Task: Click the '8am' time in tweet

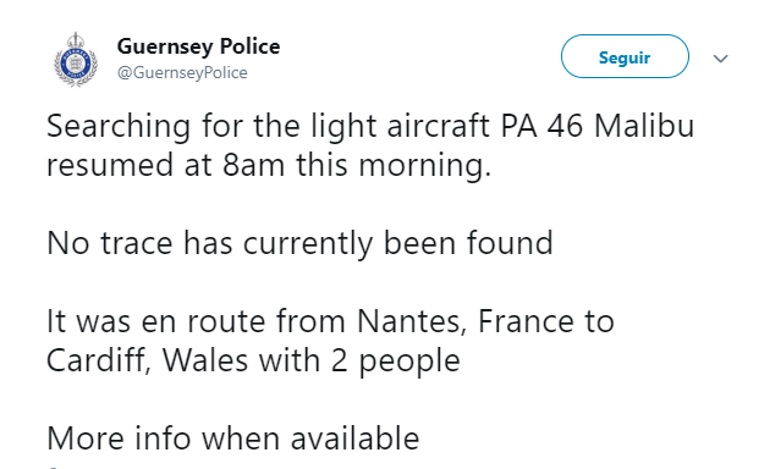Action: click(x=253, y=165)
